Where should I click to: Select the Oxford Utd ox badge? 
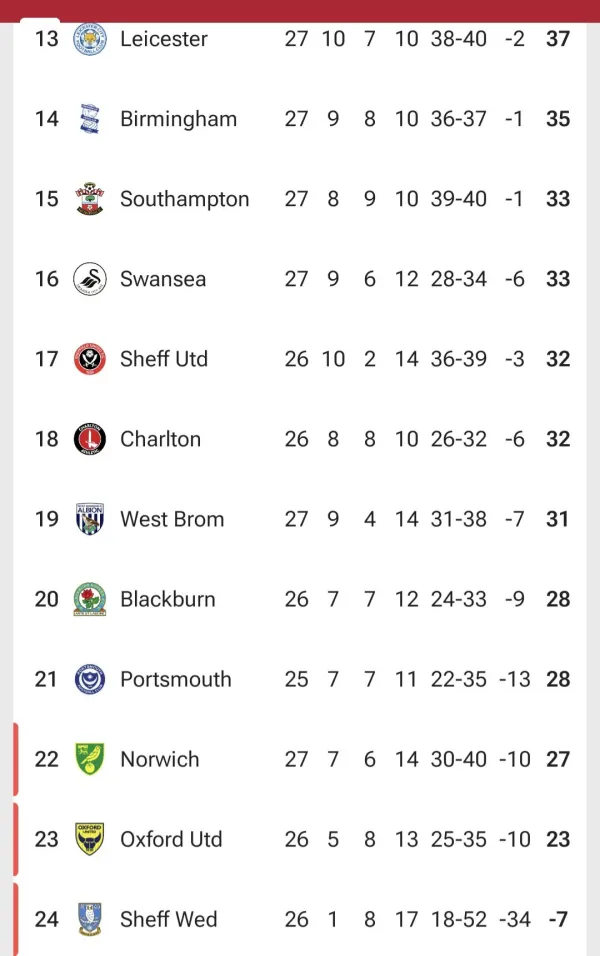(x=90, y=839)
